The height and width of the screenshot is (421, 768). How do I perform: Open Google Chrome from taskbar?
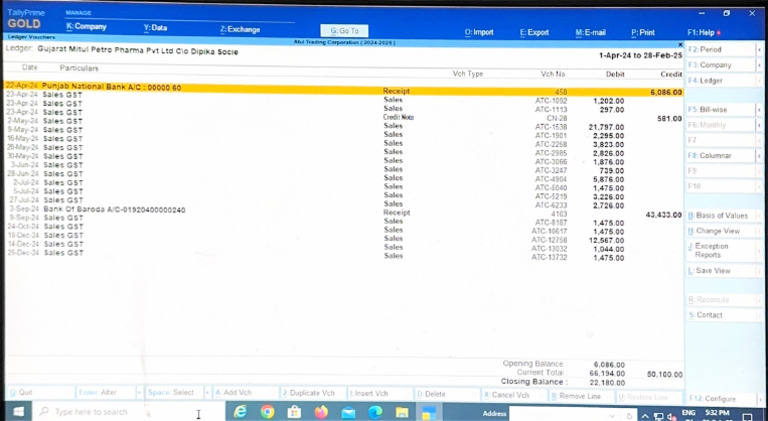[x=268, y=411]
